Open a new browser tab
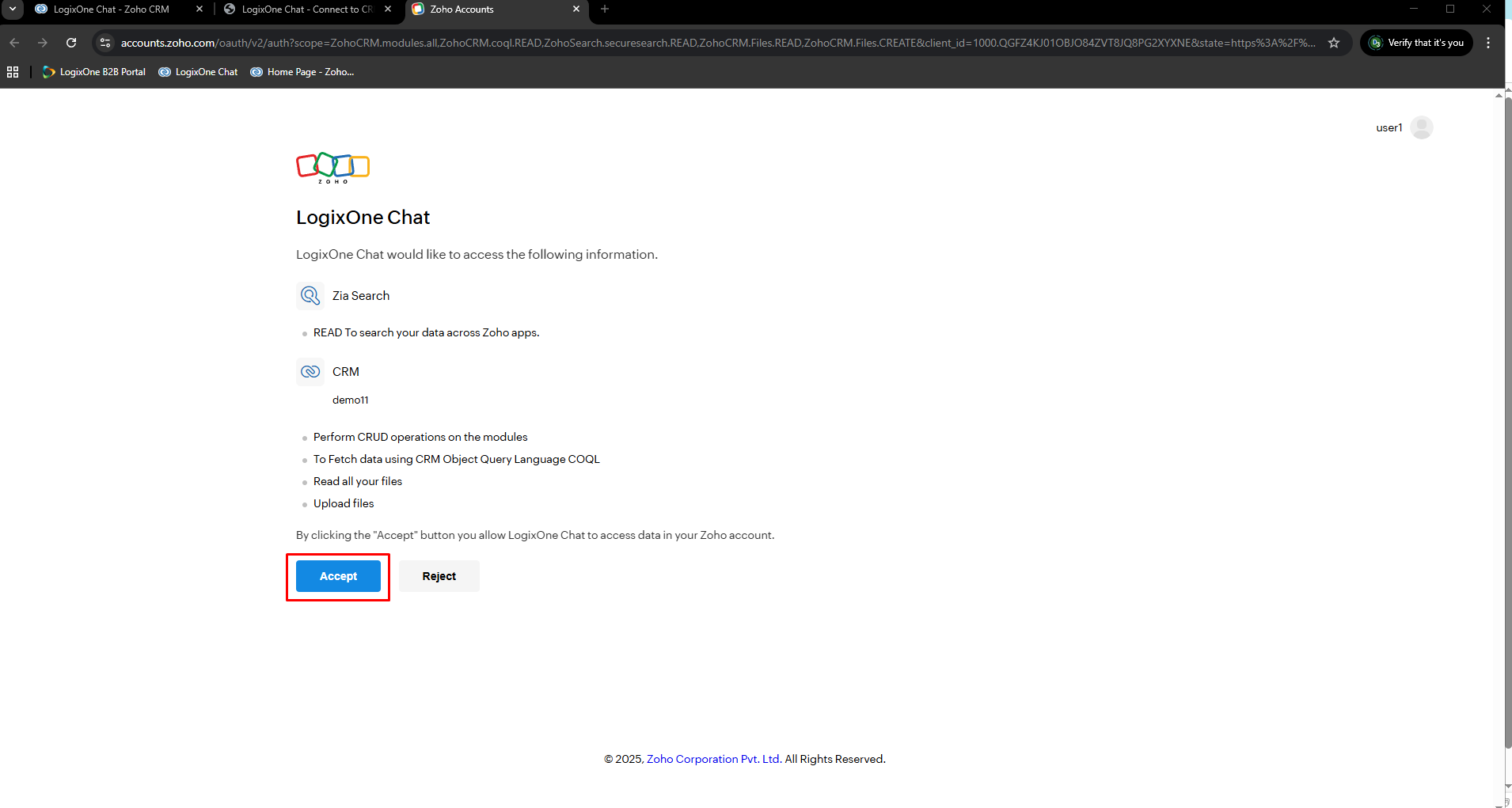Image resolution: width=1512 pixels, height=808 pixels. point(605,9)
